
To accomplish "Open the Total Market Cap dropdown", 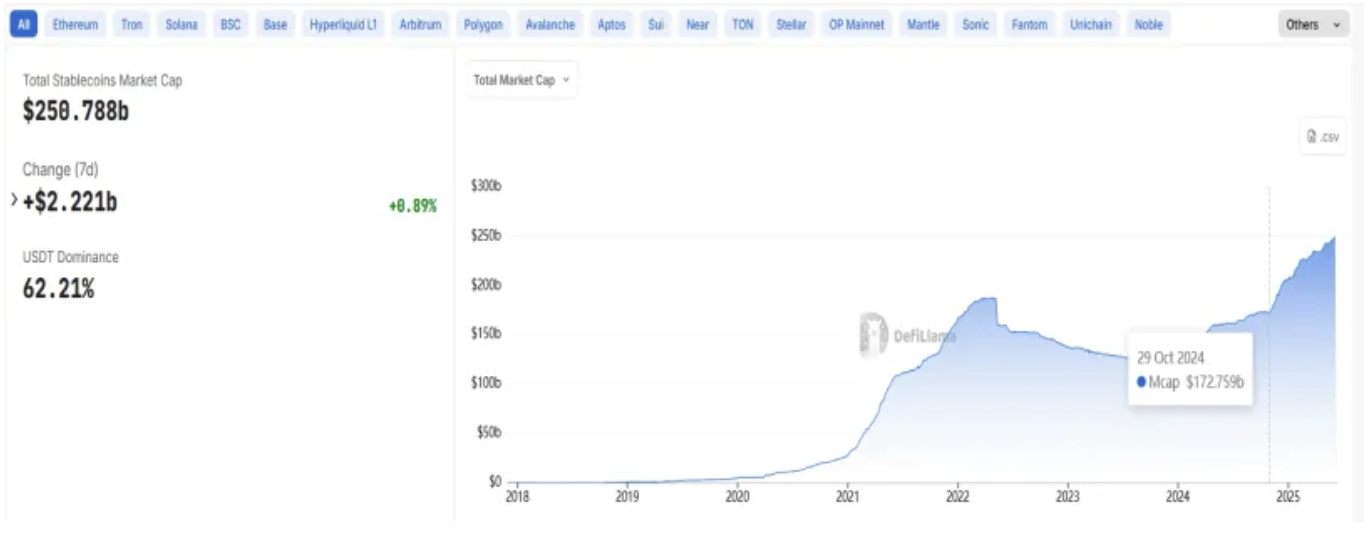I will 521,80.
